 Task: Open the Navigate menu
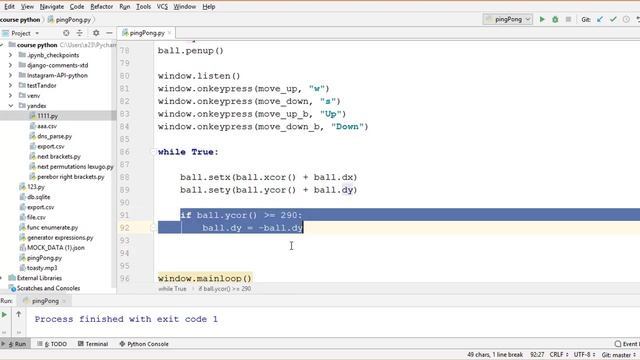pyautogui.click(x=52, y=7)
